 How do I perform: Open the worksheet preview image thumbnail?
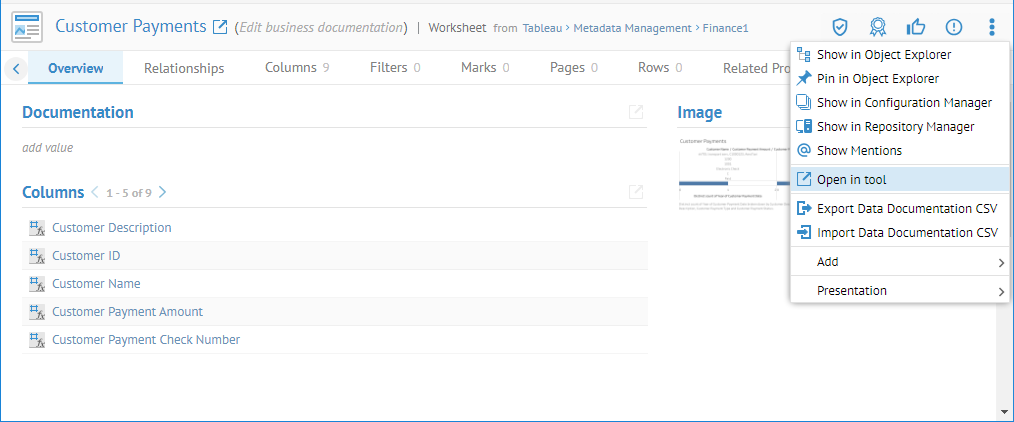727,174
